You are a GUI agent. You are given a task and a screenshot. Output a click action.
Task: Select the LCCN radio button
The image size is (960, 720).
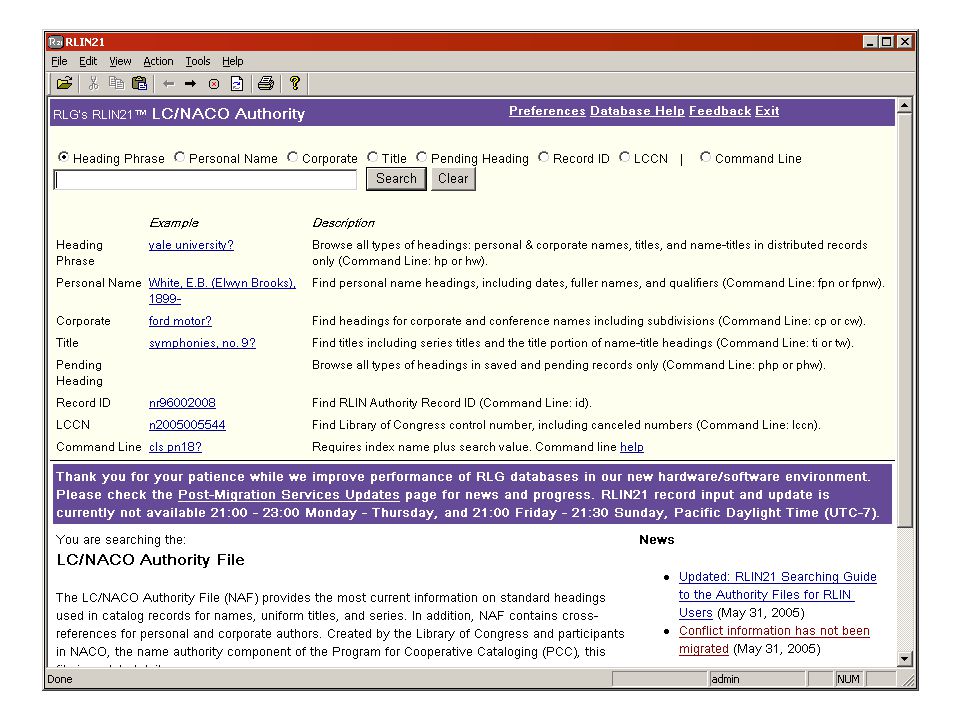(624, 157)
